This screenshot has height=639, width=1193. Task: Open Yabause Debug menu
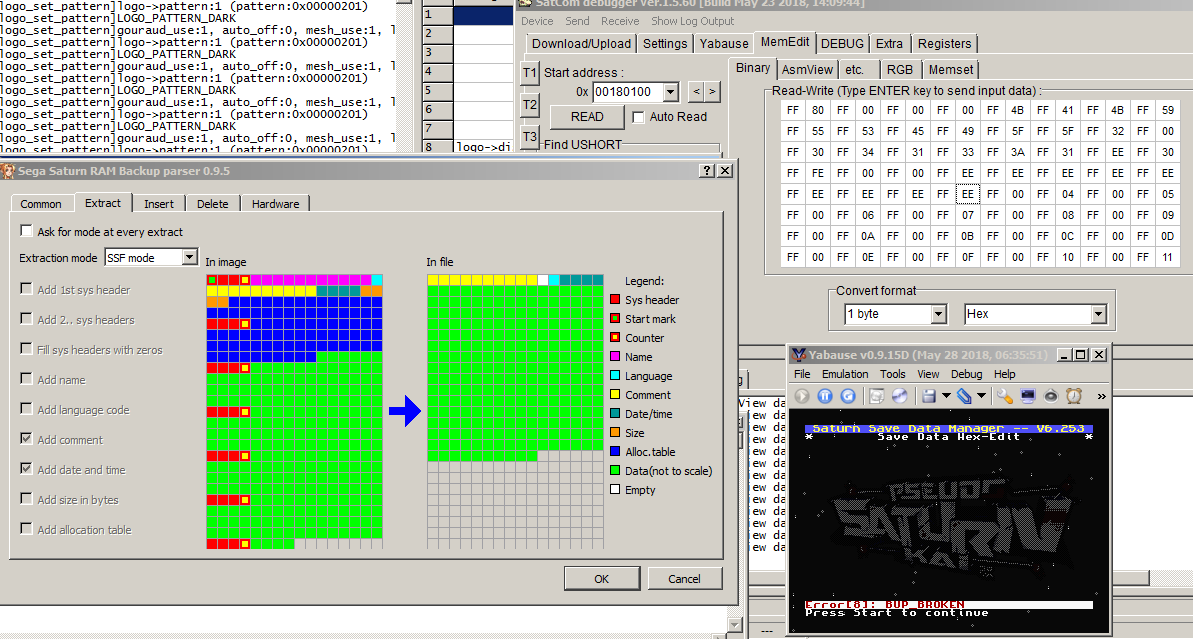click(x=966, y=374)
